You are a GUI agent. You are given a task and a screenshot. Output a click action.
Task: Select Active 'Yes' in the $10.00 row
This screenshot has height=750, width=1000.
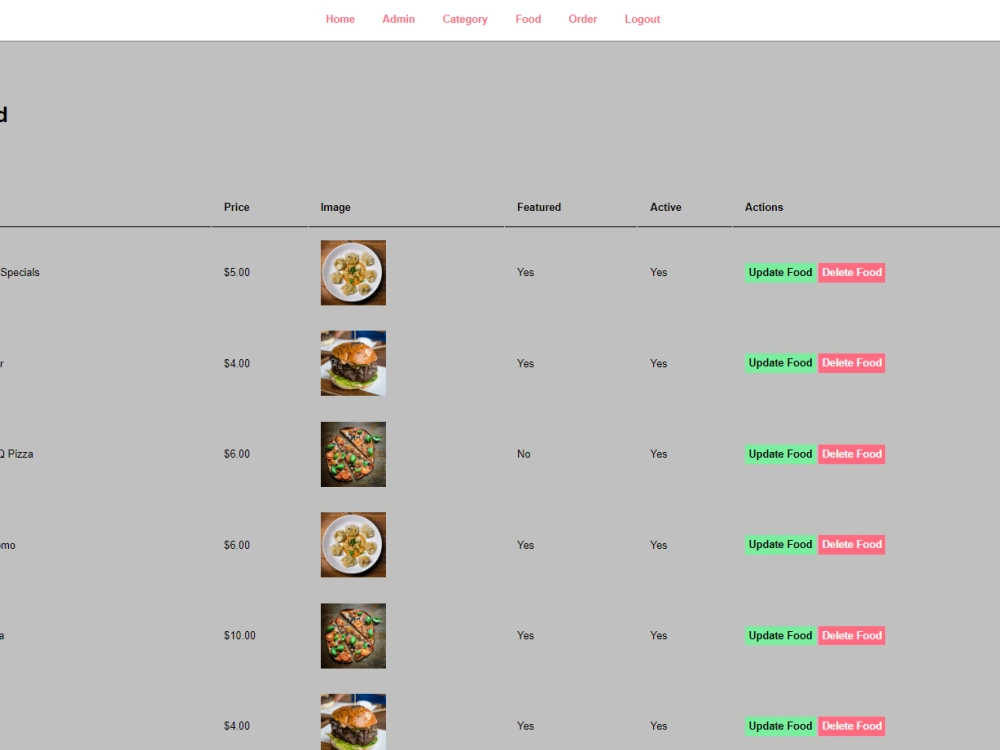(x=658, y=636)
